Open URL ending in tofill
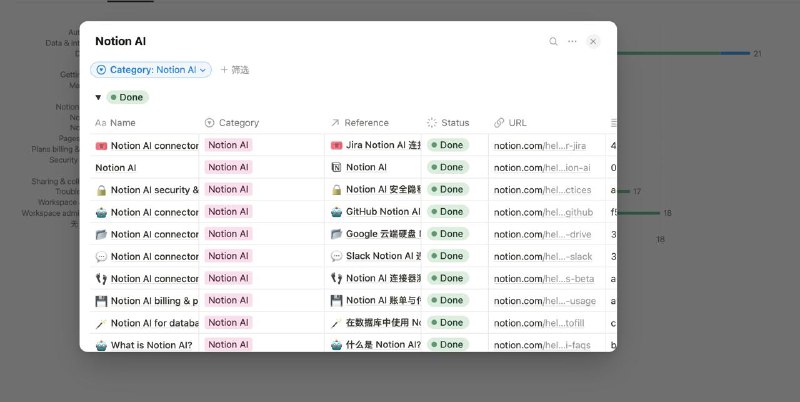The height and width of the screenshot is (402, 800). [539, 323]
